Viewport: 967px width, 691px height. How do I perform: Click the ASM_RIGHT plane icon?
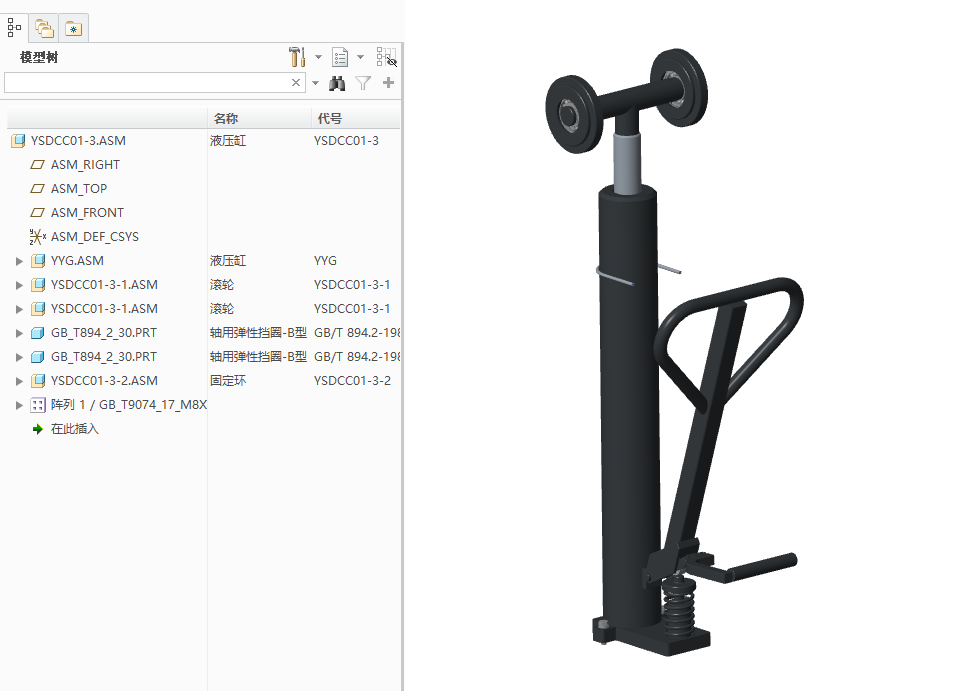(x=38, y=165)
